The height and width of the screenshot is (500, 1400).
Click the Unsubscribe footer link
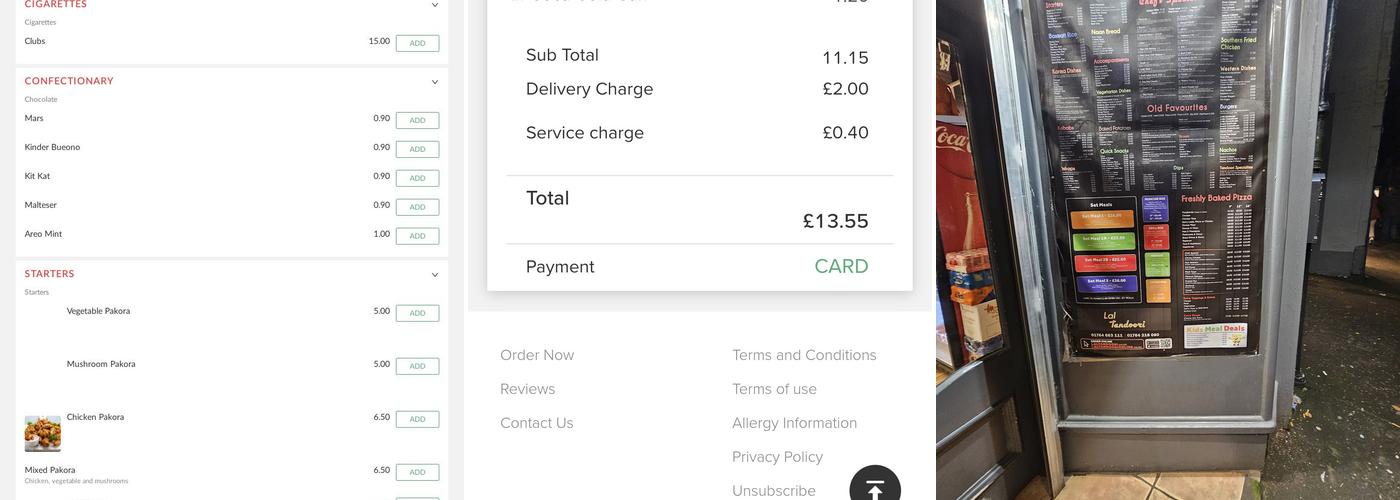tap(774, 490)
